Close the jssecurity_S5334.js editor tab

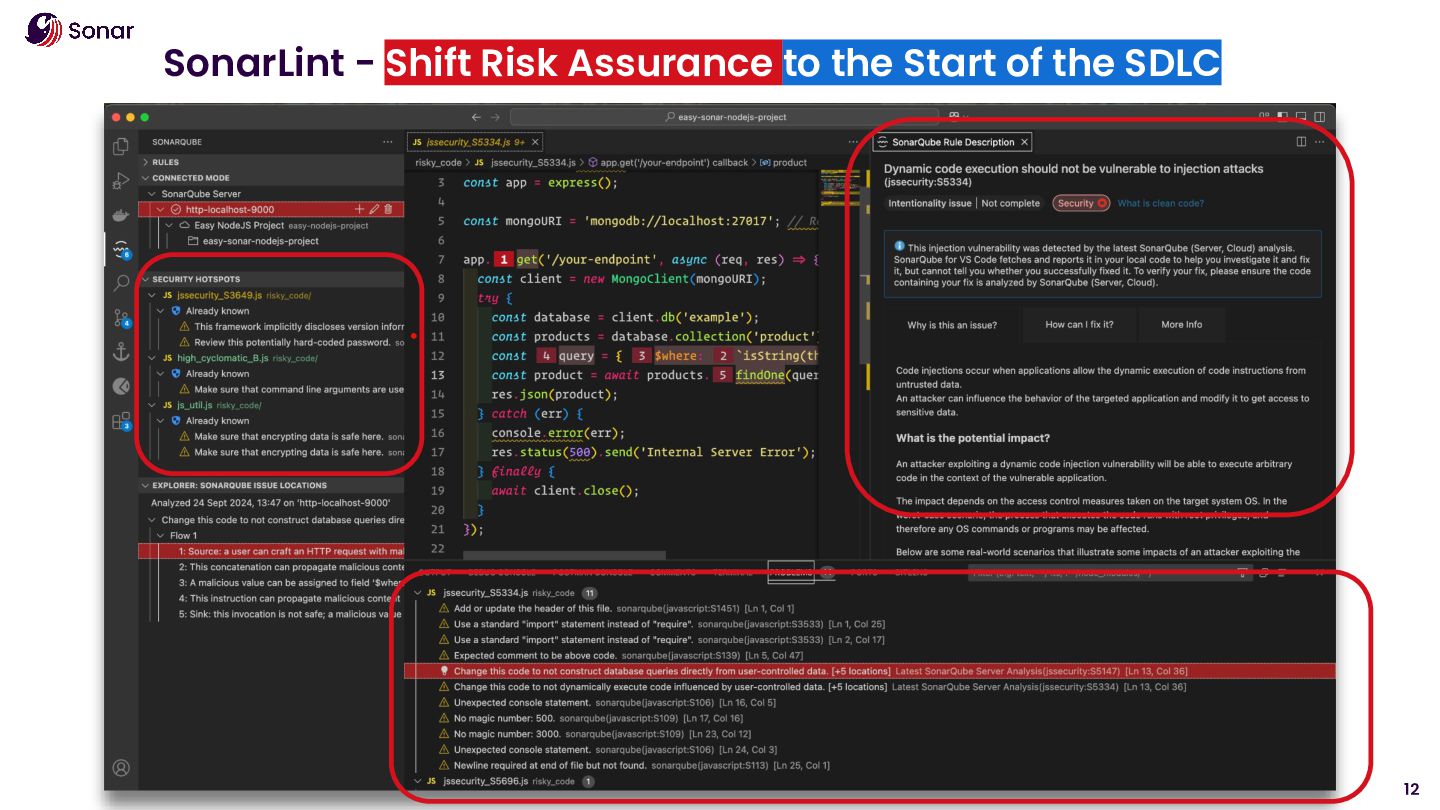536,142
